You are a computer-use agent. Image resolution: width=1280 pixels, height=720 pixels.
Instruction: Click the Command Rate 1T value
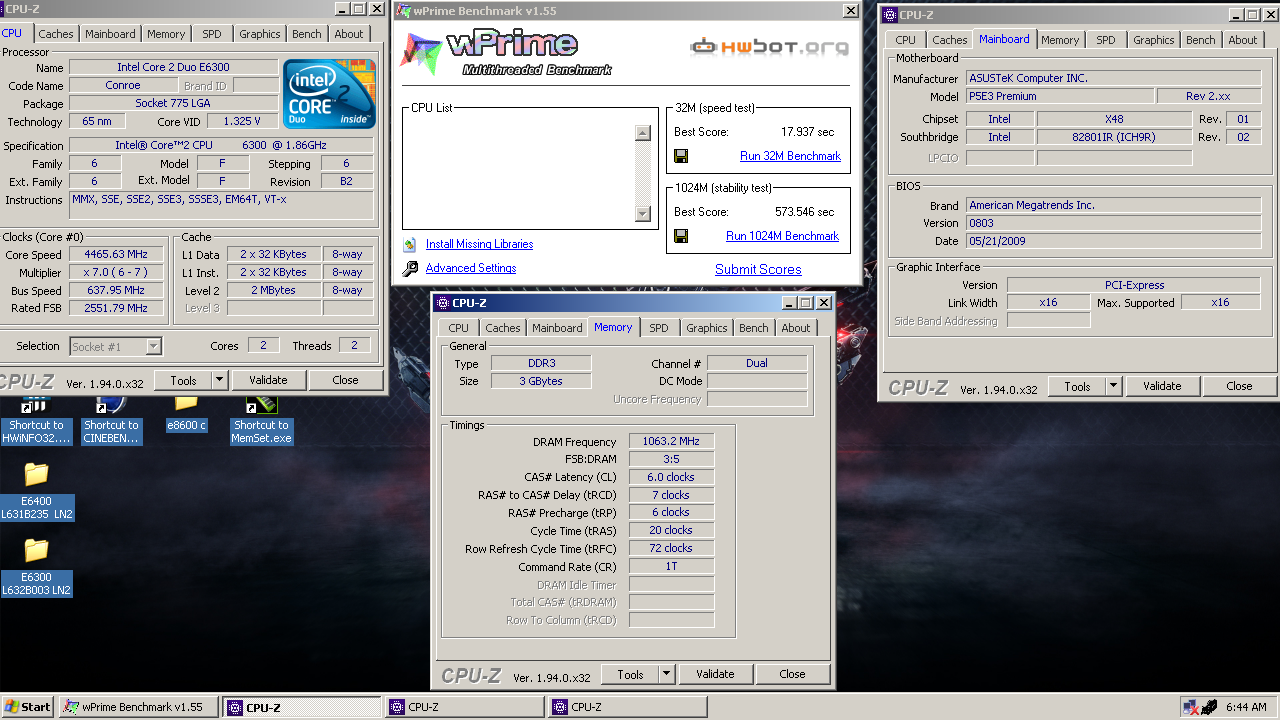tap(671, 566)
